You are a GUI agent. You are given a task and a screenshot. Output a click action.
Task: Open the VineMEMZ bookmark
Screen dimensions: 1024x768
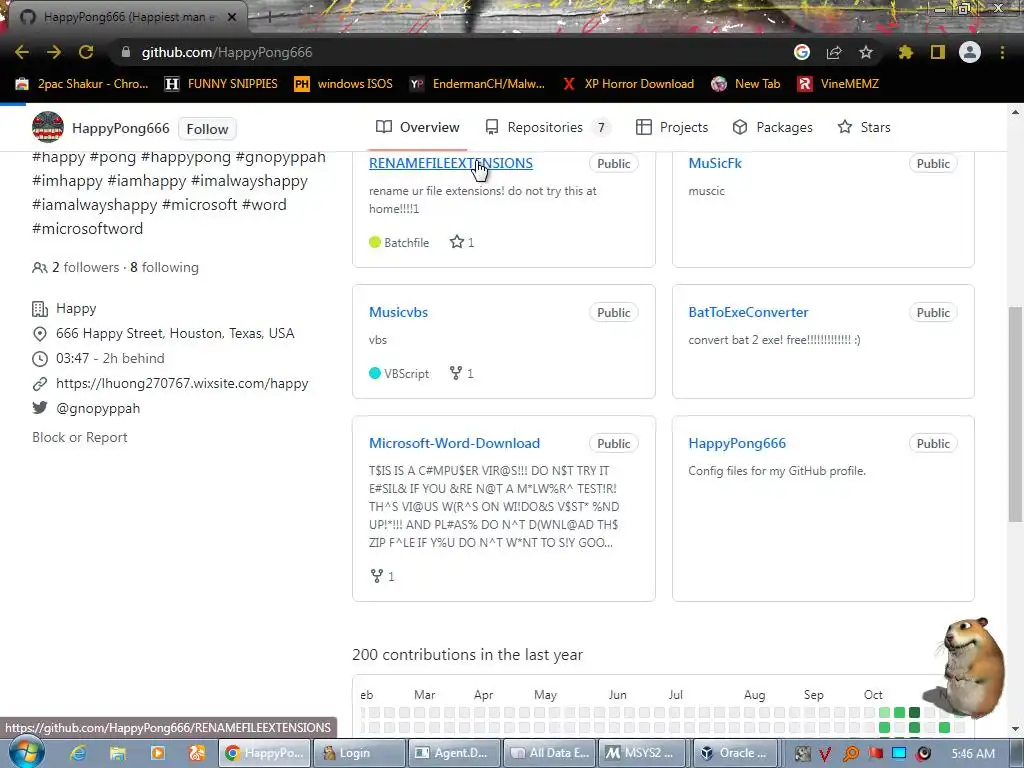[x=839, y=84]
